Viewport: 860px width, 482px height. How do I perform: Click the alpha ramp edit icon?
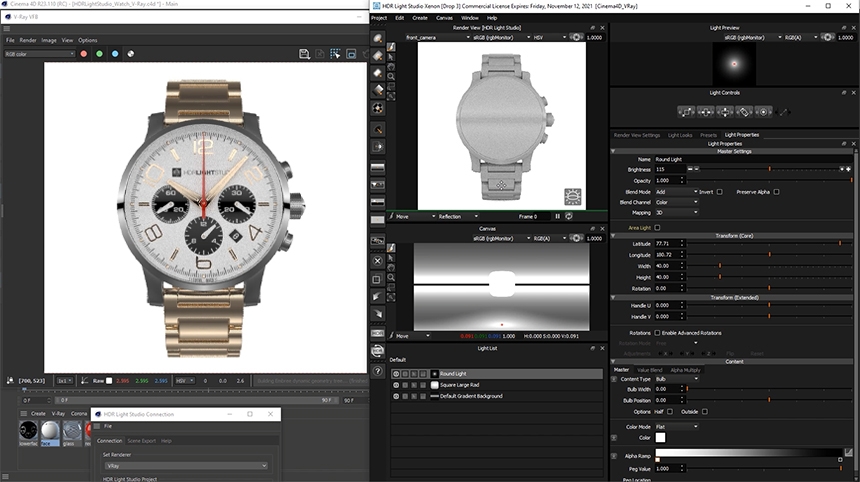tap(848, 452)
